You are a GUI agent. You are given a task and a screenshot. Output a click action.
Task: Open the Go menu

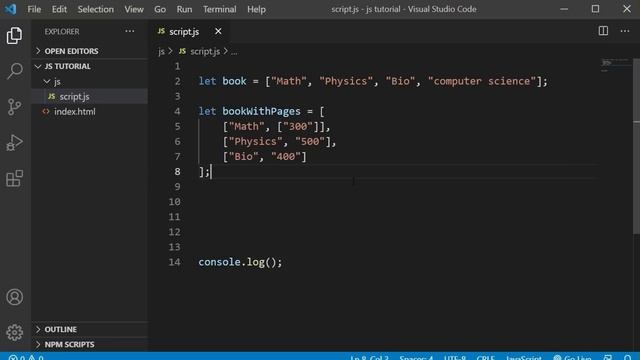pyautogui.click(x=160, y=9)
